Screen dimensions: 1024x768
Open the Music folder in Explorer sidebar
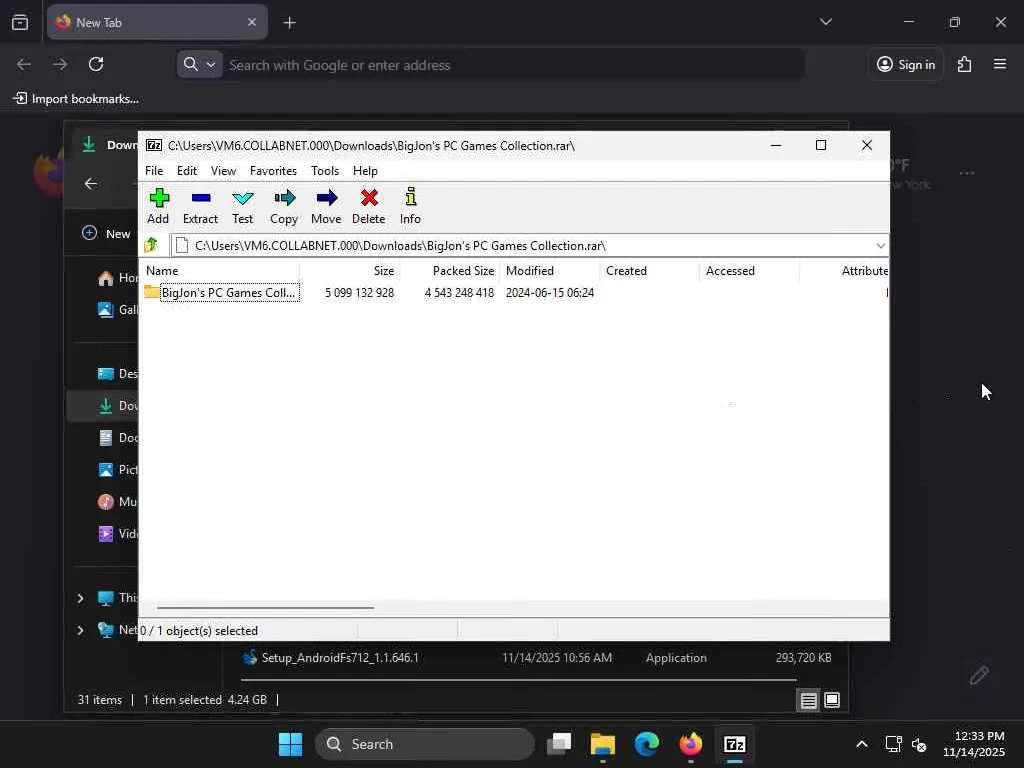tap(118, 502)
